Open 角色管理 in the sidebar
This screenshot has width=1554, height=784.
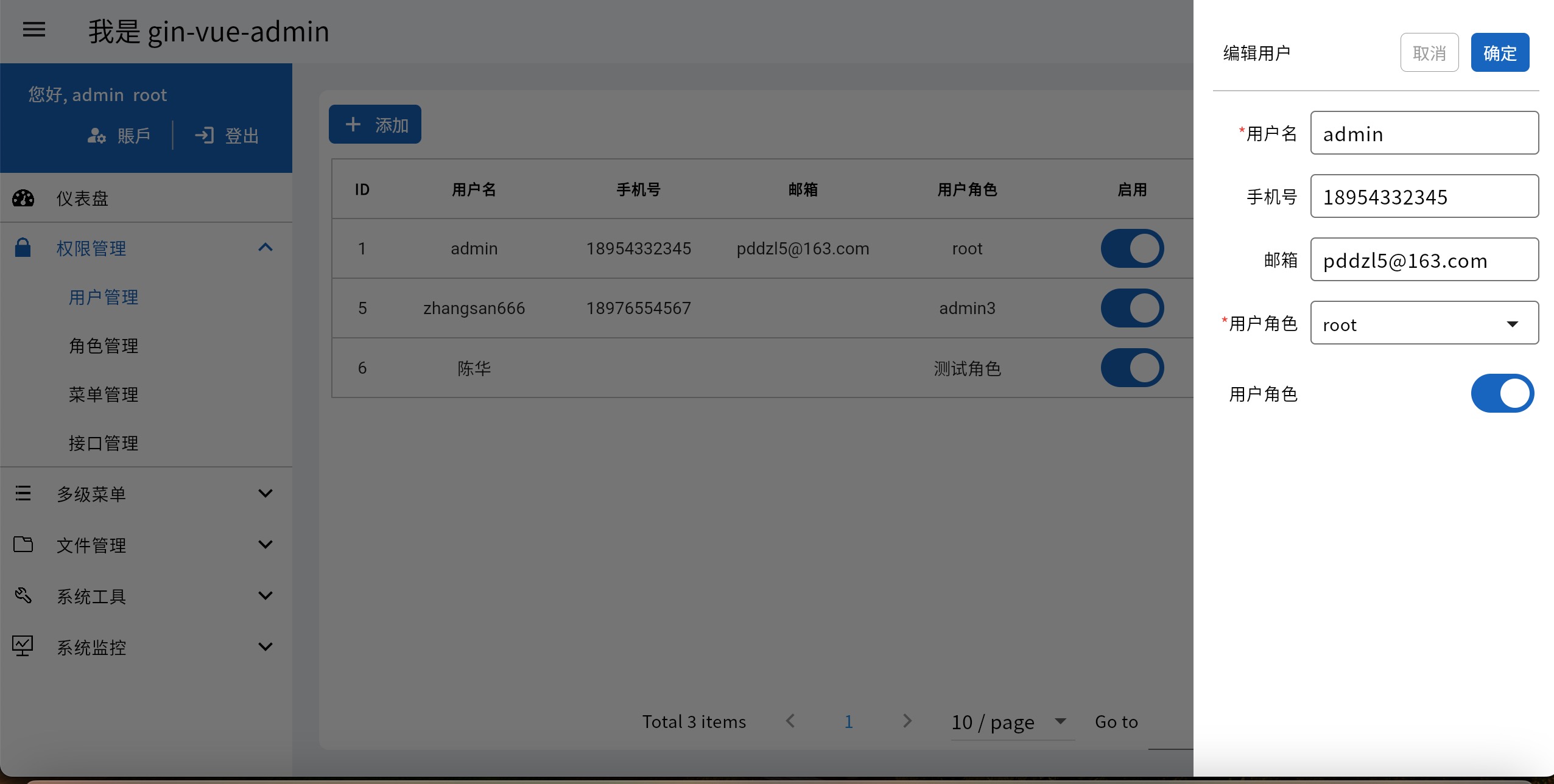(104, 346)
